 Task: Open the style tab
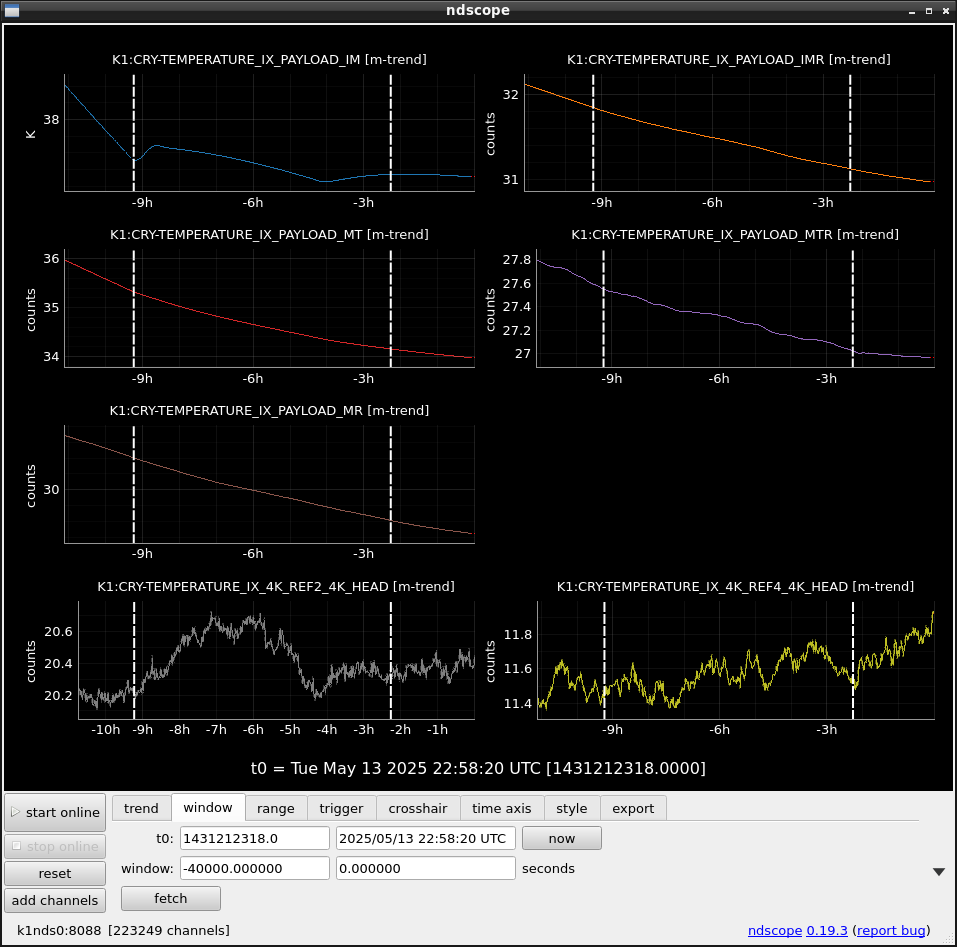[x=572, y=808]
